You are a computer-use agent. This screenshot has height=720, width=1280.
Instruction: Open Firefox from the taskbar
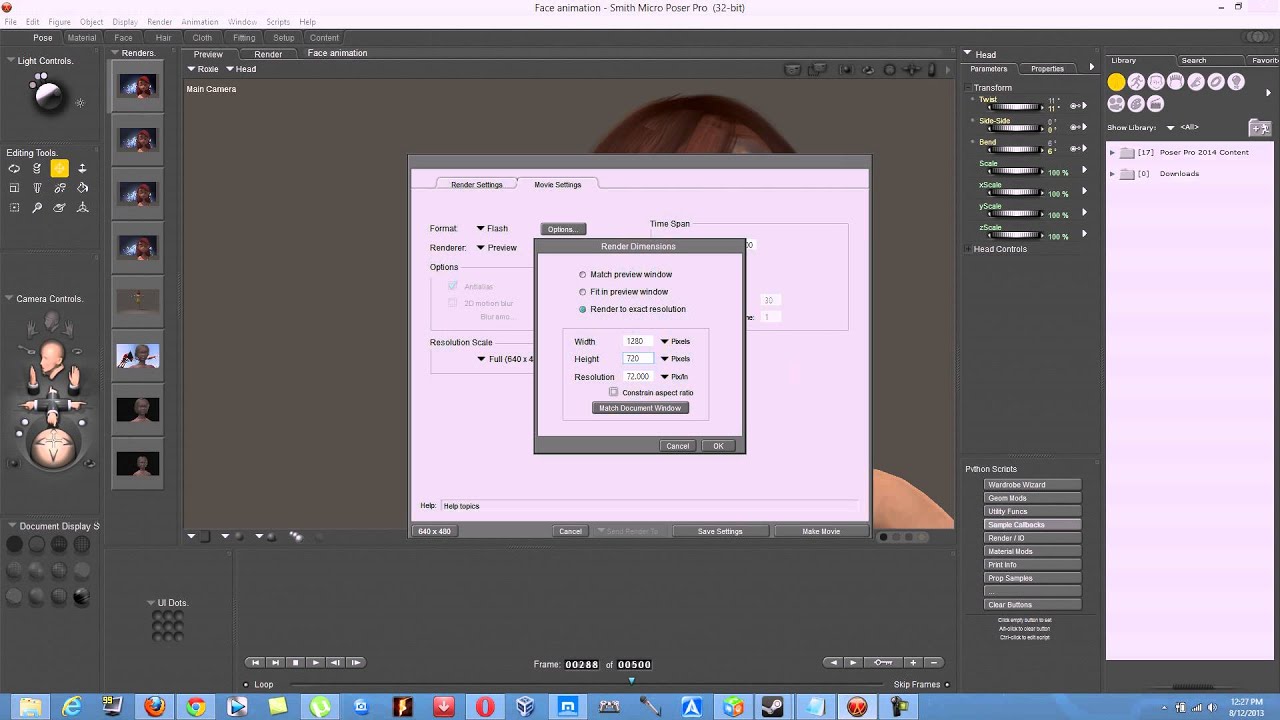(154, 707)
